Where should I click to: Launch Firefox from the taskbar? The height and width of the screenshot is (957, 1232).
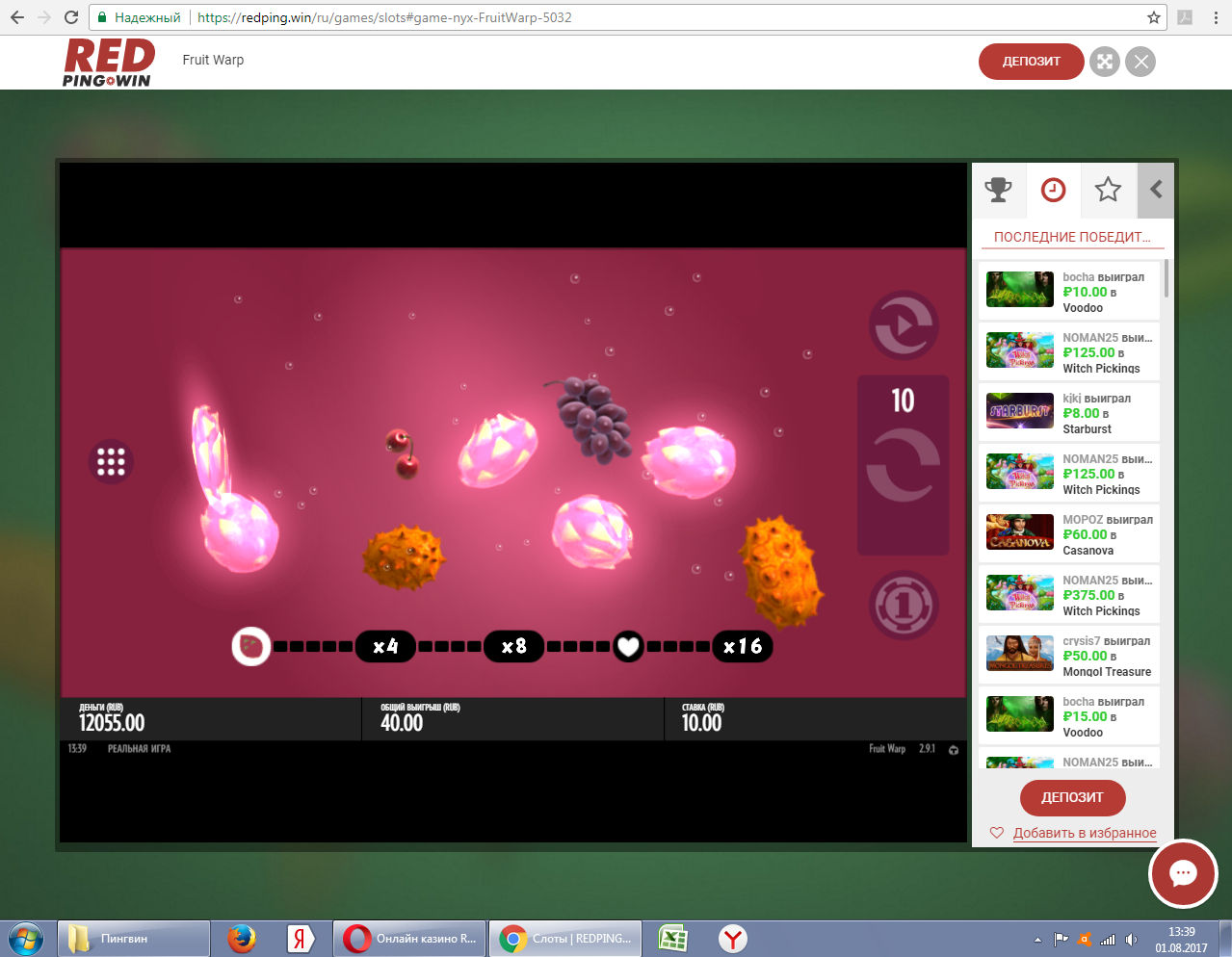[x=242, y=939]
